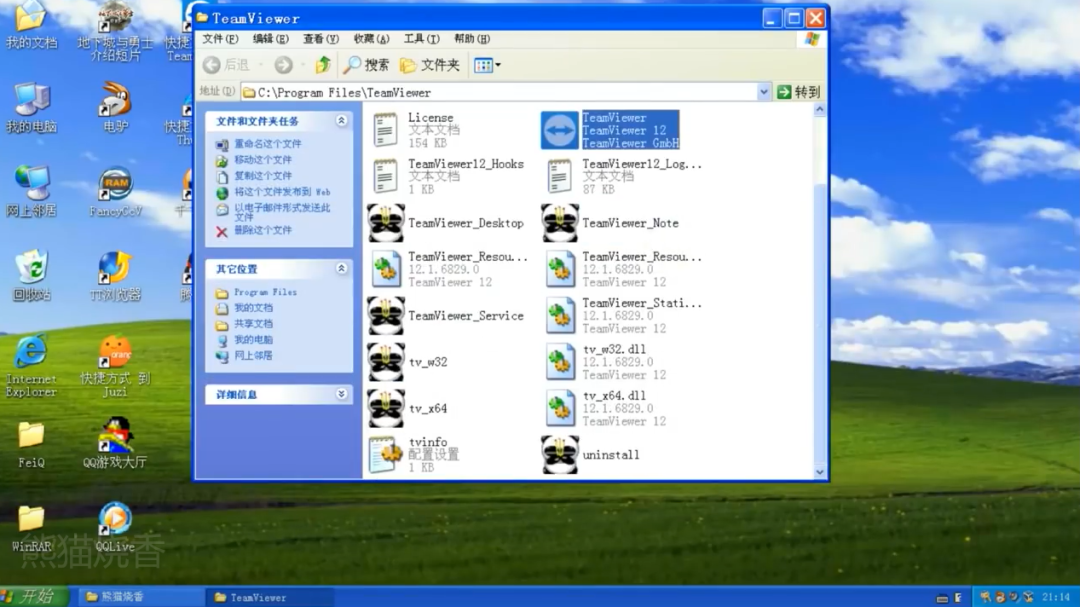Collapse the File and Folder Tasks panel

(341, 121)
